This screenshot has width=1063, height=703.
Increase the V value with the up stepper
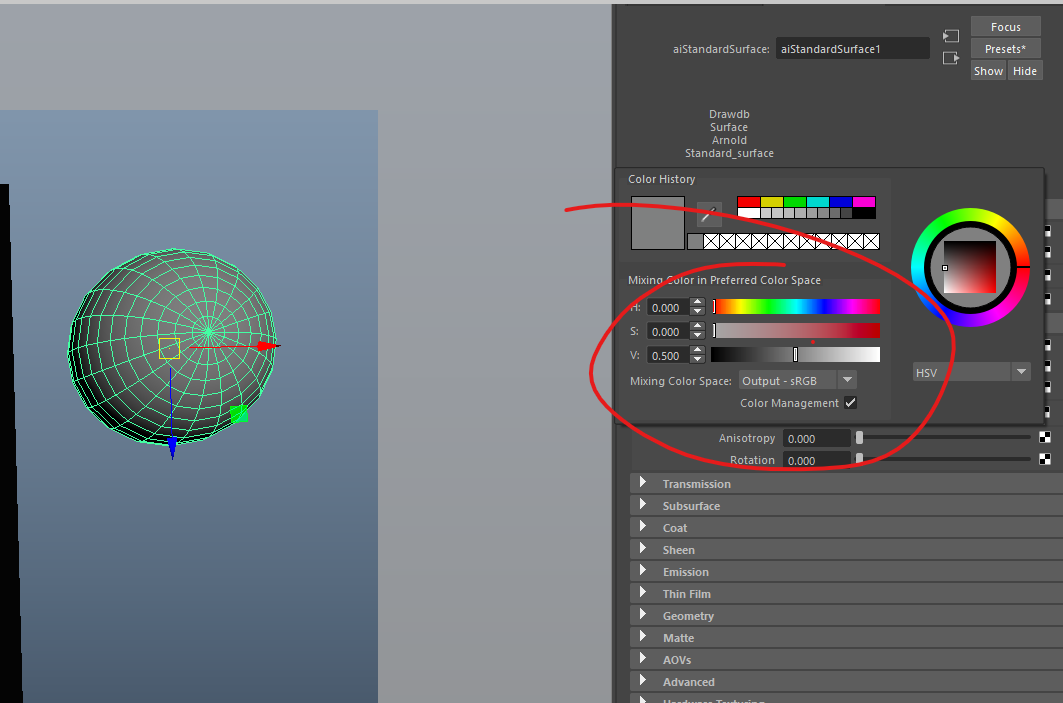tap(697, 350)
